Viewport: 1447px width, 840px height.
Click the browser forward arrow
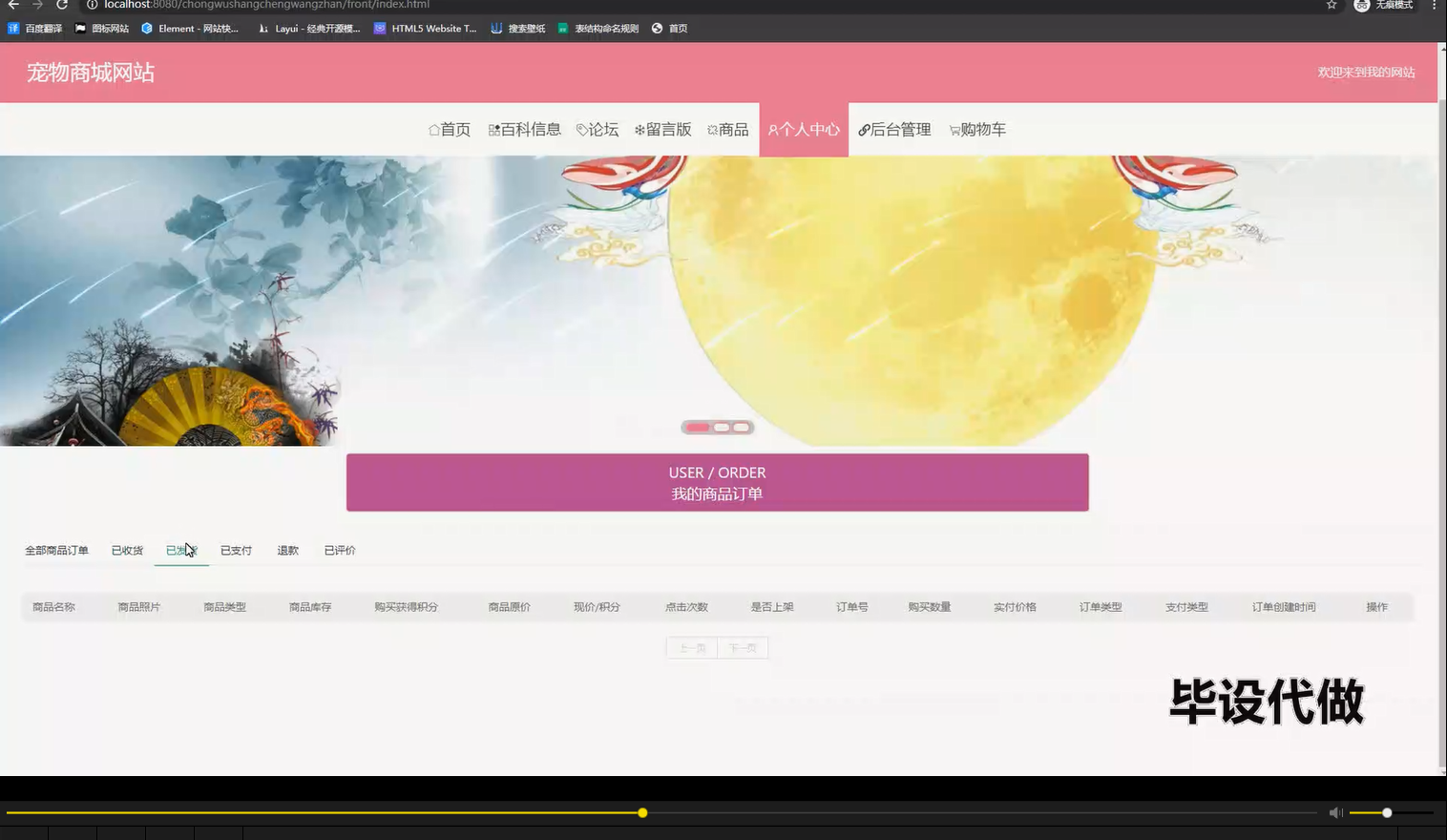coord(38,5)
